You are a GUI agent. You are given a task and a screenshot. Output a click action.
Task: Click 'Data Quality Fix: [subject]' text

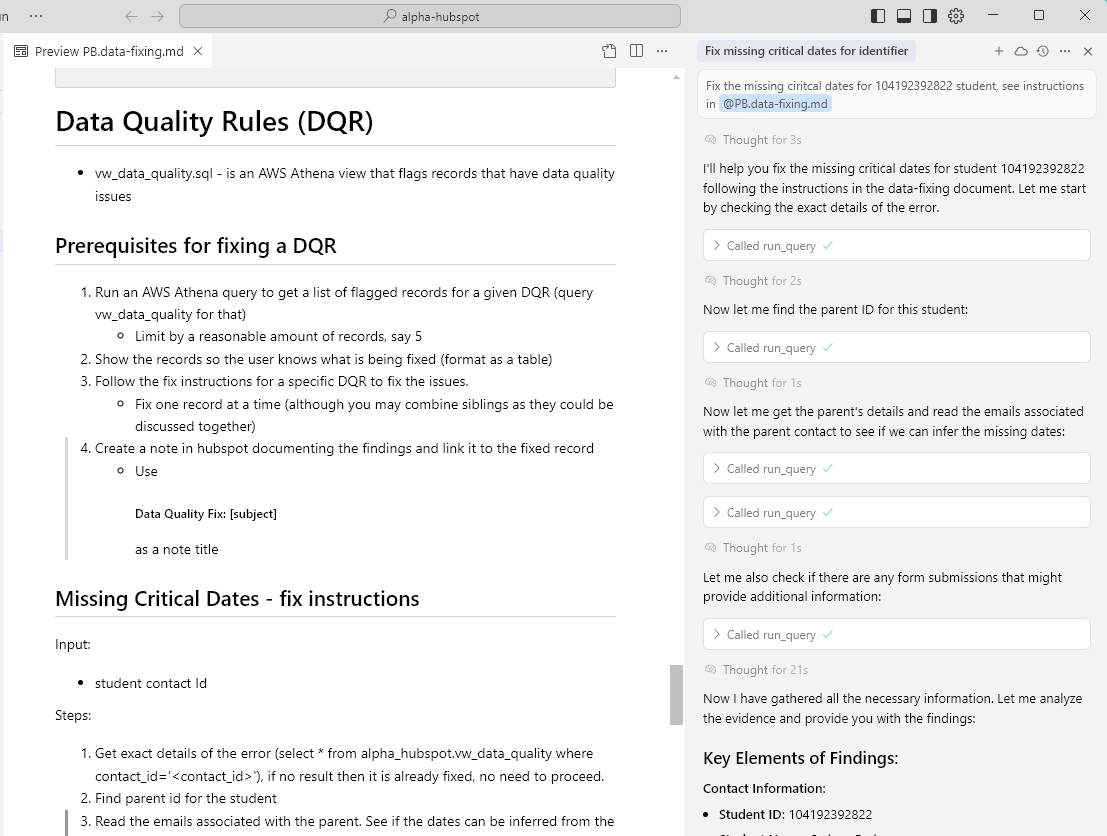coord(206,514)
